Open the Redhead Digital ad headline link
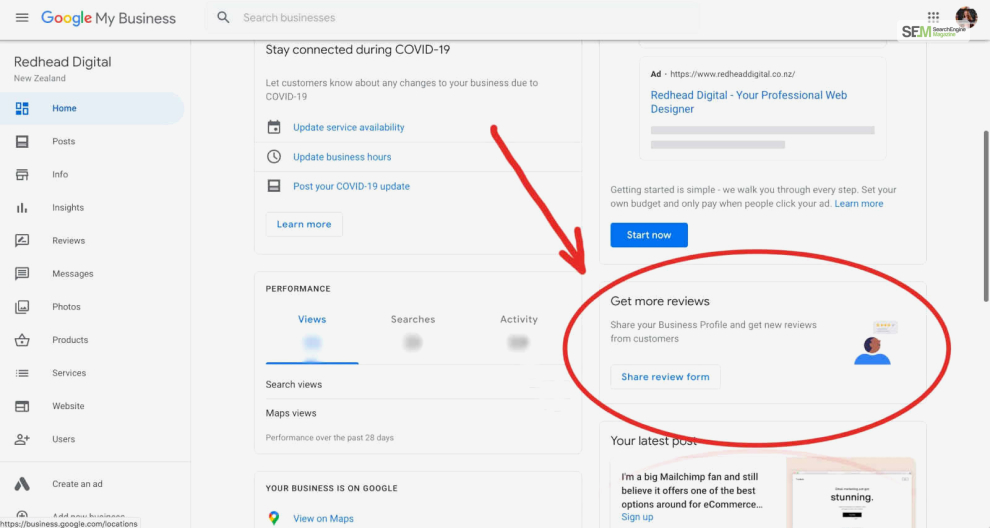 749,102
